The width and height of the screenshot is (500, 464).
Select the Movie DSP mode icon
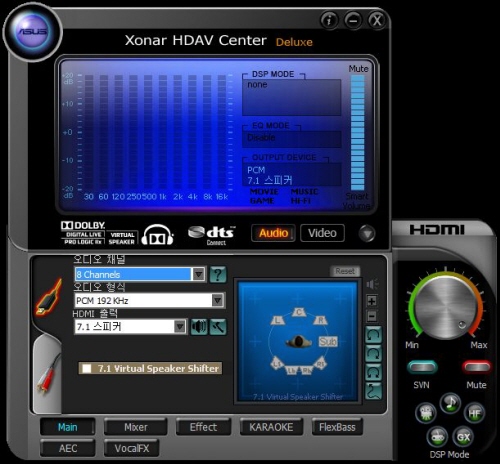(x=426, y=413)
